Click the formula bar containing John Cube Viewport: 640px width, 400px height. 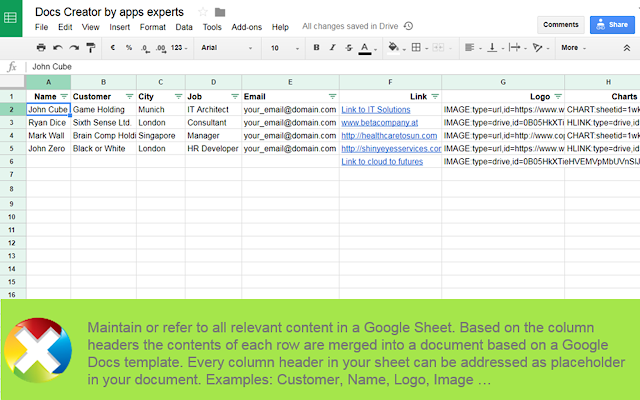click(333, 67)
